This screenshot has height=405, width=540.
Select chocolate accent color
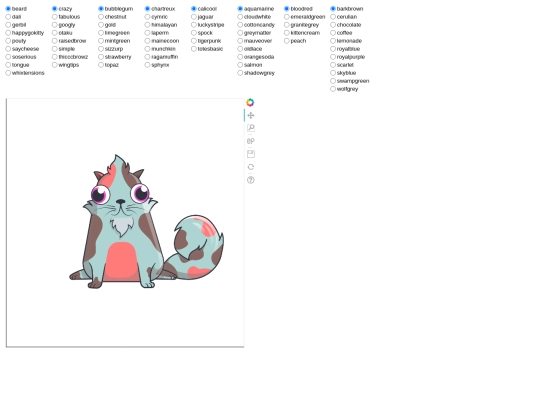333,25
